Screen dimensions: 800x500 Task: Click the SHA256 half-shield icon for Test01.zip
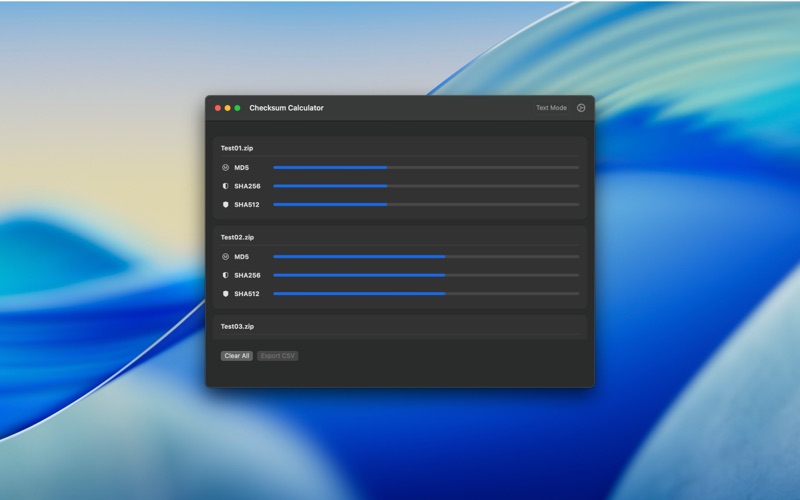(x=225, y=186)
